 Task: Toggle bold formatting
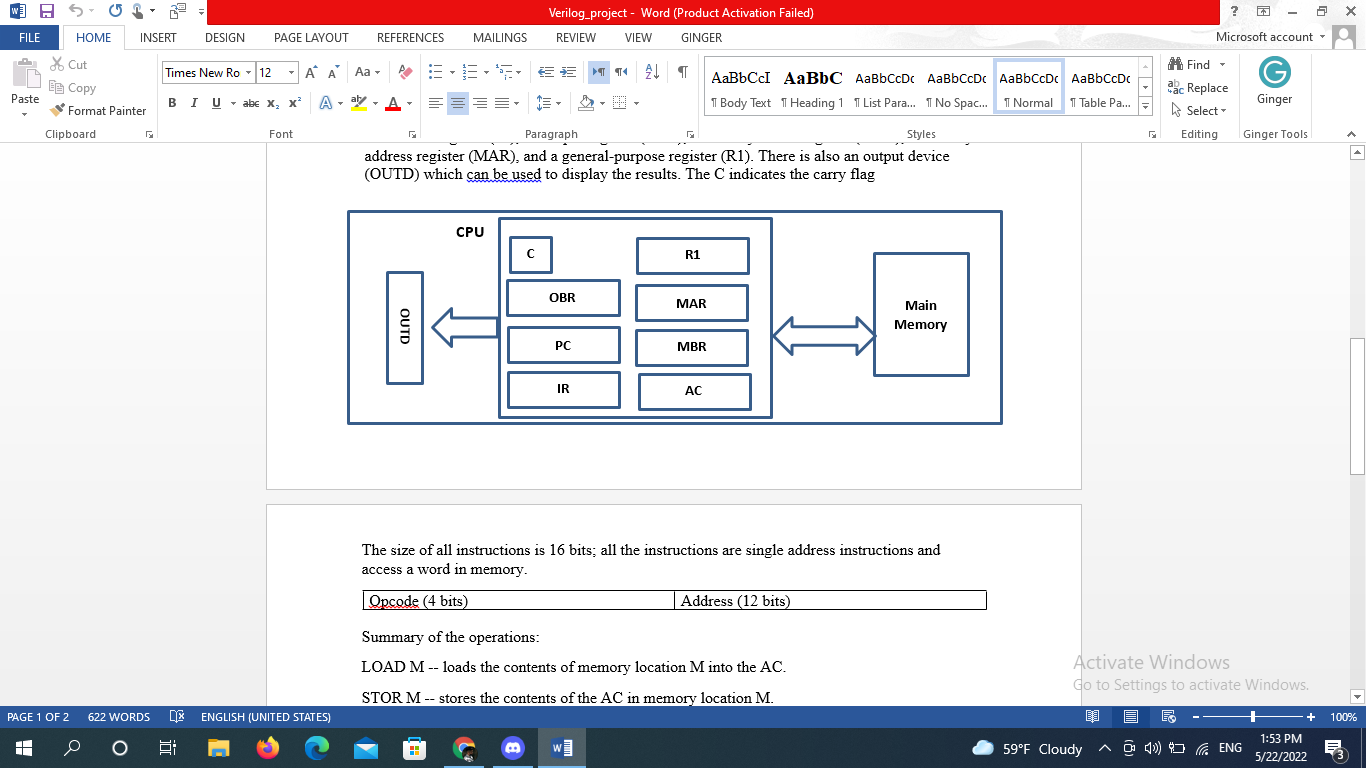[x=172, y=102]
